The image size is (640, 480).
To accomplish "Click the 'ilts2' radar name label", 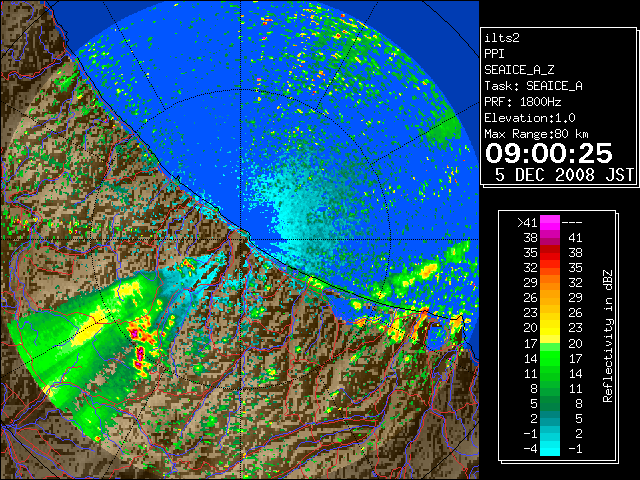I will coord(502,38).
